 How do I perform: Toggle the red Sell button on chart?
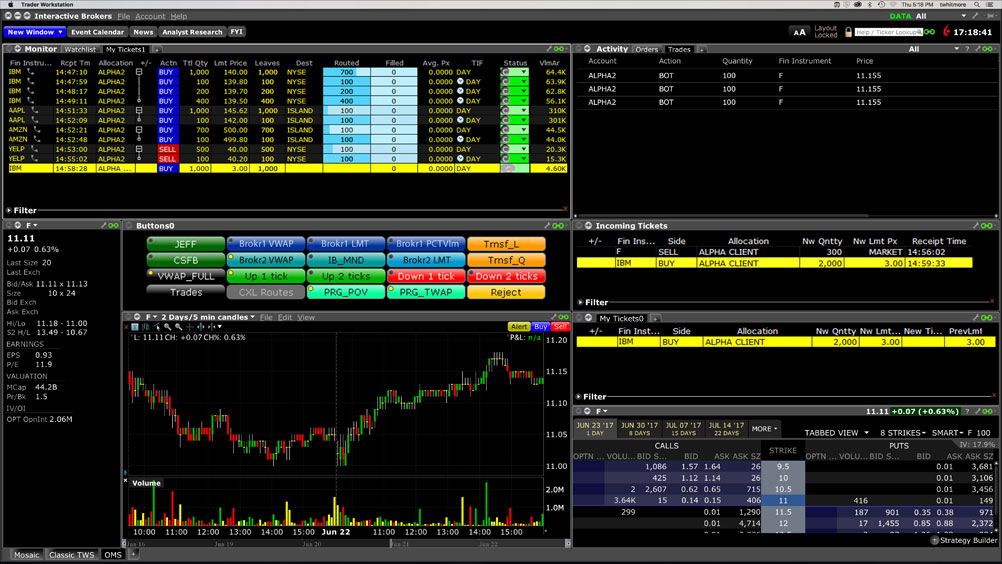(x=560, y=327)
